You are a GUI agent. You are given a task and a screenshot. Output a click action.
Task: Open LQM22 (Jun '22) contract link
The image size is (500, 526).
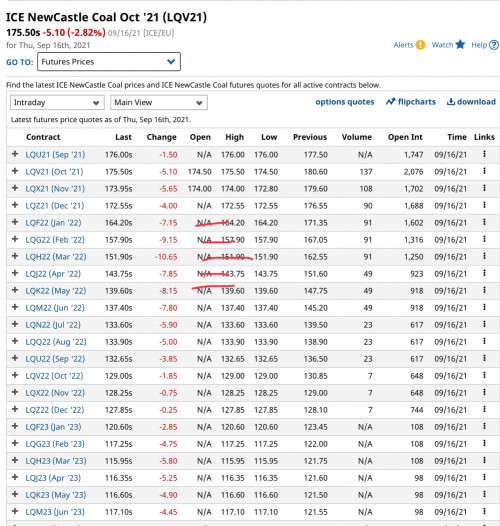tap(55, 308)
